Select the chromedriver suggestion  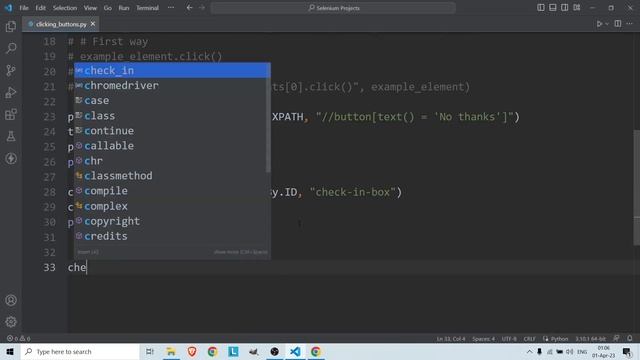[170, 86]
